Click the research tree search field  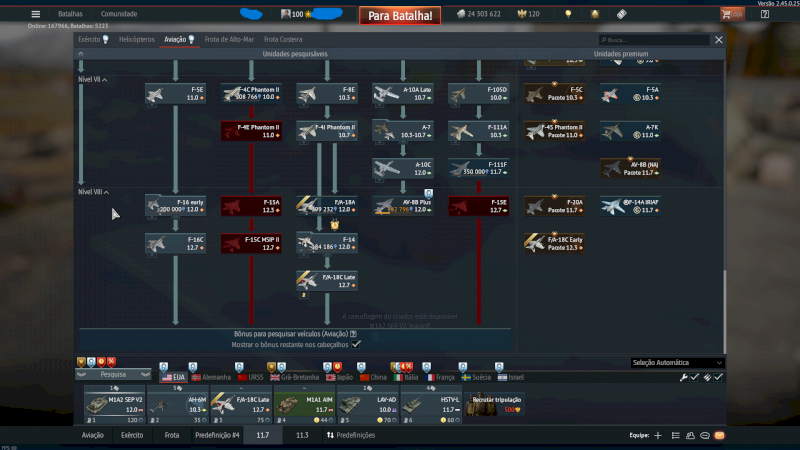pyautogui.click(x=650, y=40)
